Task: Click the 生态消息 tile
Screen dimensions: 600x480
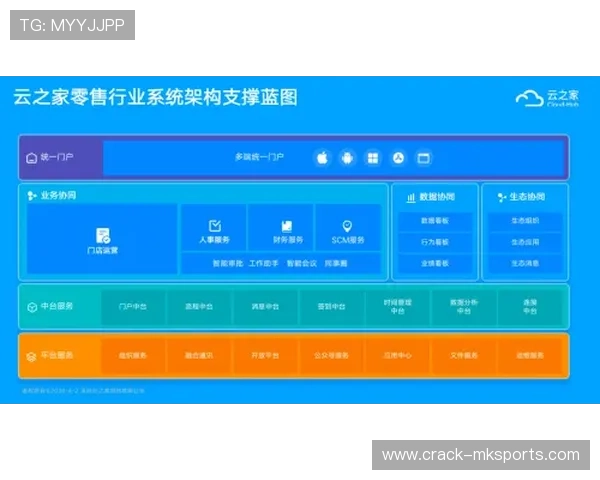Action: [525, 263]
